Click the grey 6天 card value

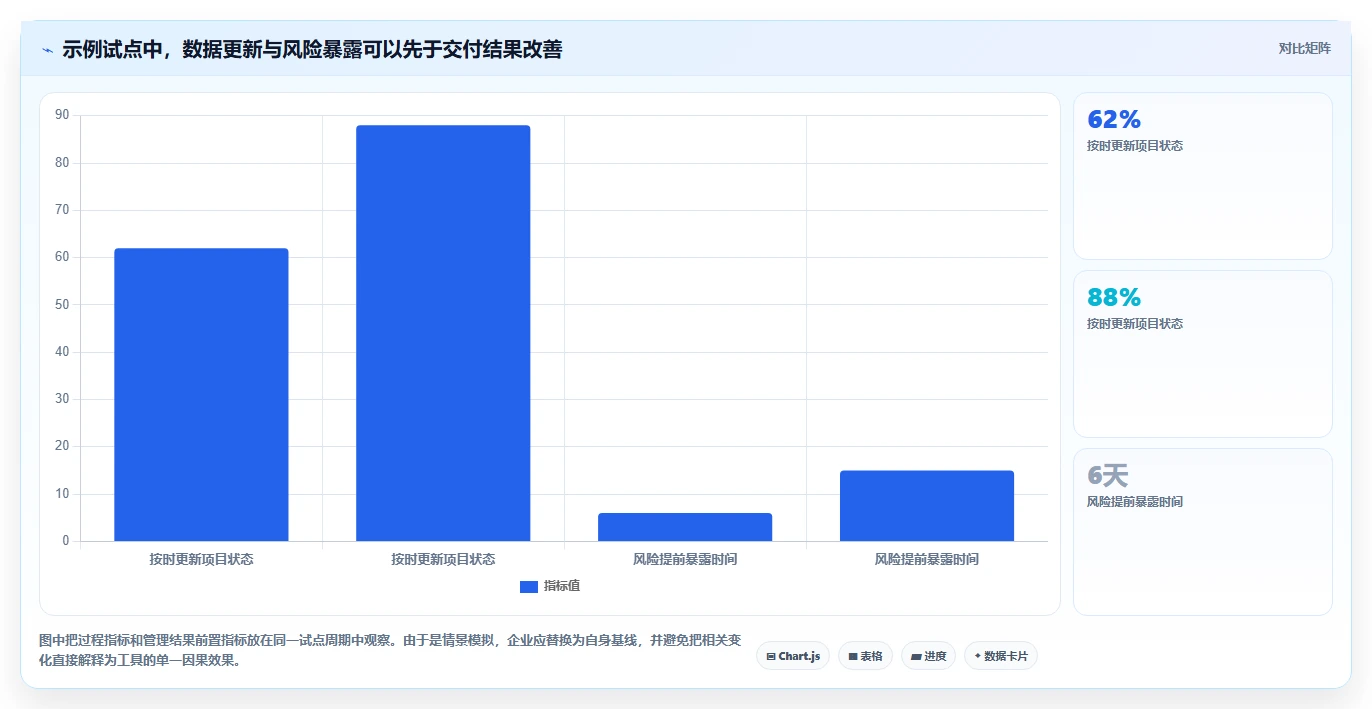(1108, 475)
